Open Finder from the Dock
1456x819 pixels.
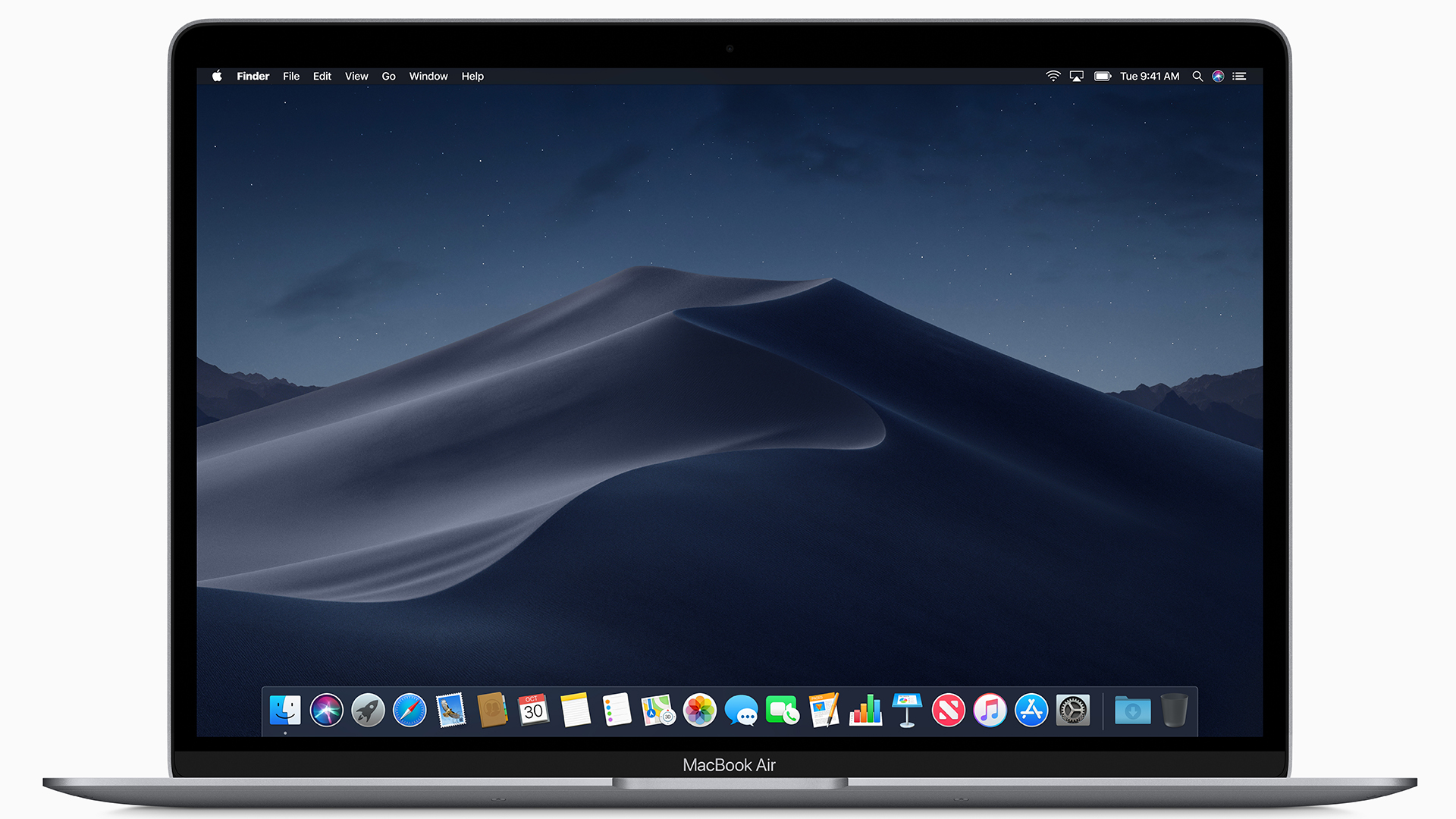tap(285, 711)
